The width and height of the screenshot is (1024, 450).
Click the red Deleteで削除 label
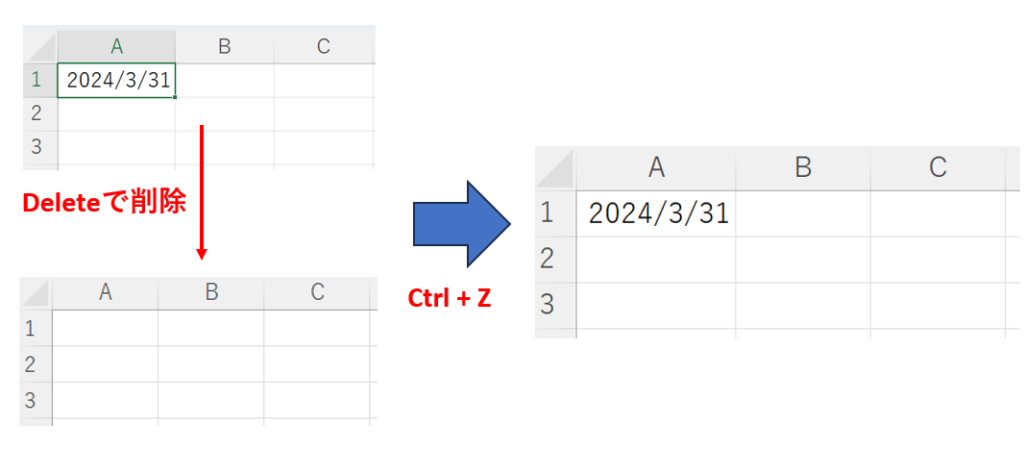pos(104,203)
